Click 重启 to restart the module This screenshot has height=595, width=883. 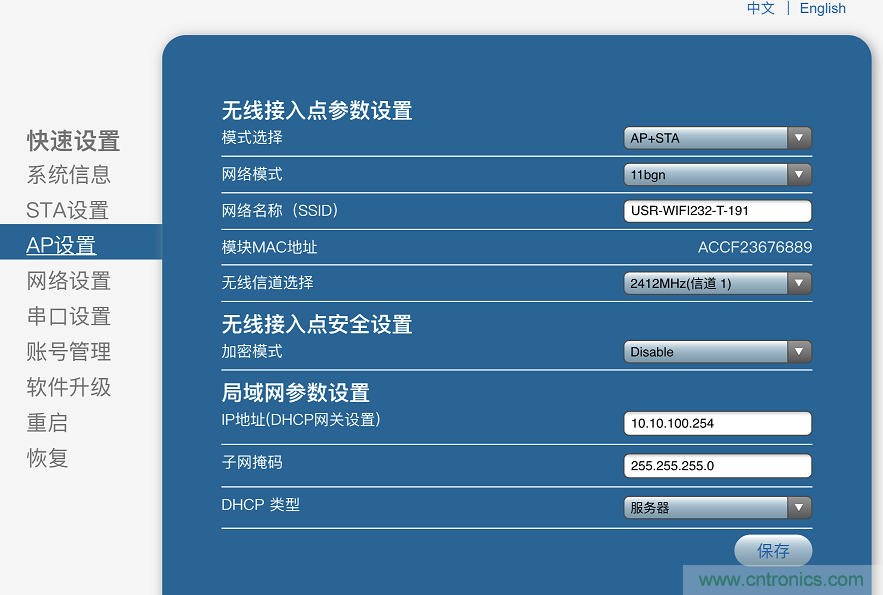pos(44,423)
